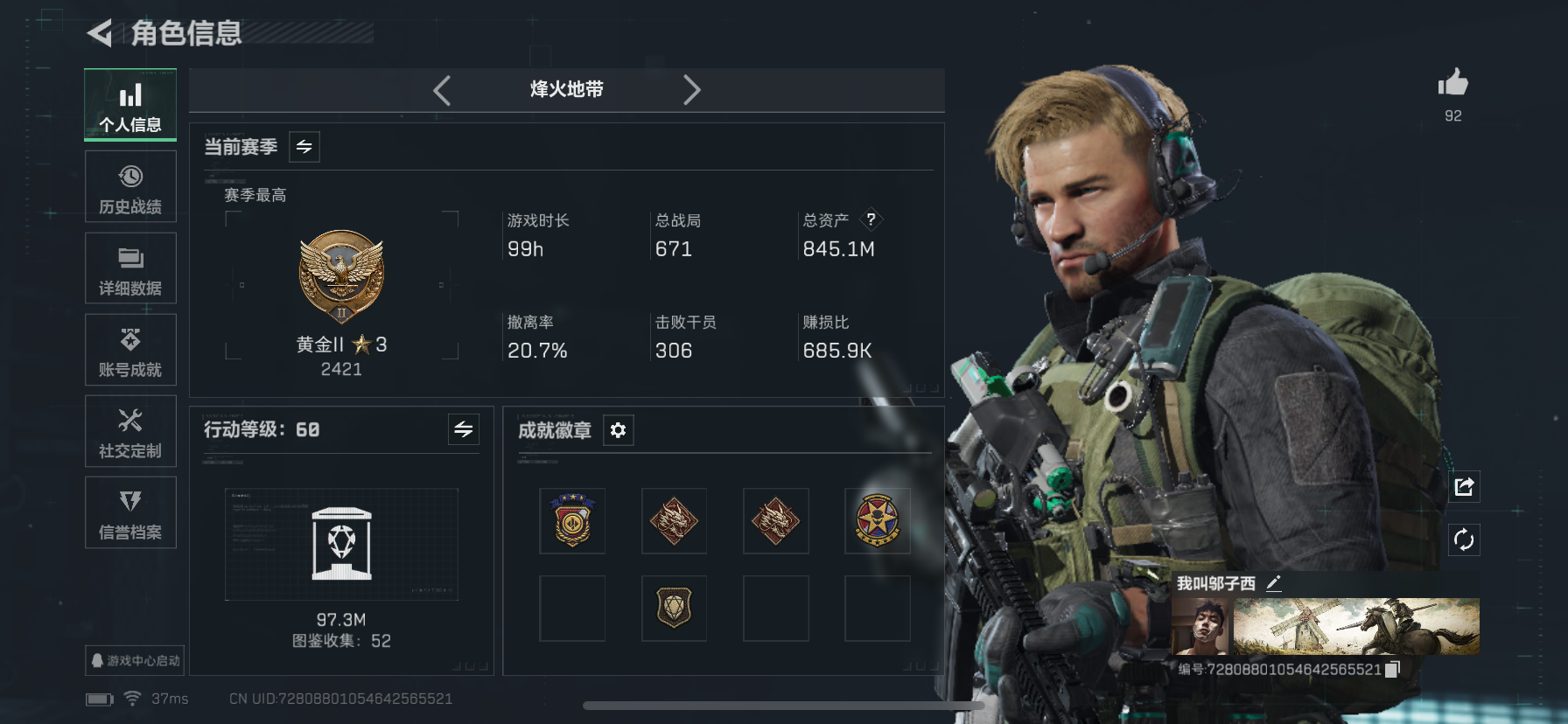Click the bottom horizontal home bar
Viewport: 1568px width, 724px height.
click(x=783, y=706)
